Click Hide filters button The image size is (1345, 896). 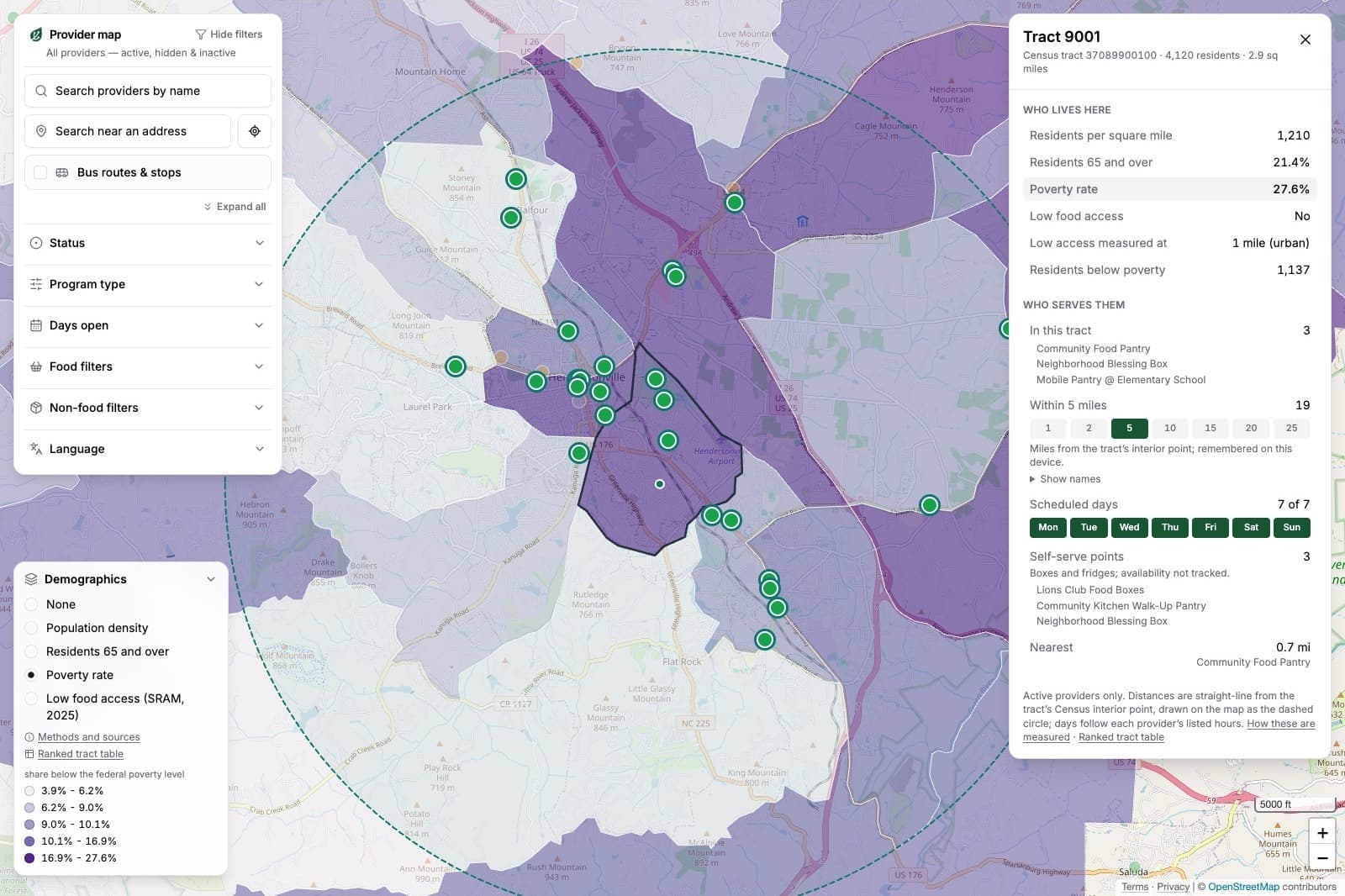tap(229, 34)
